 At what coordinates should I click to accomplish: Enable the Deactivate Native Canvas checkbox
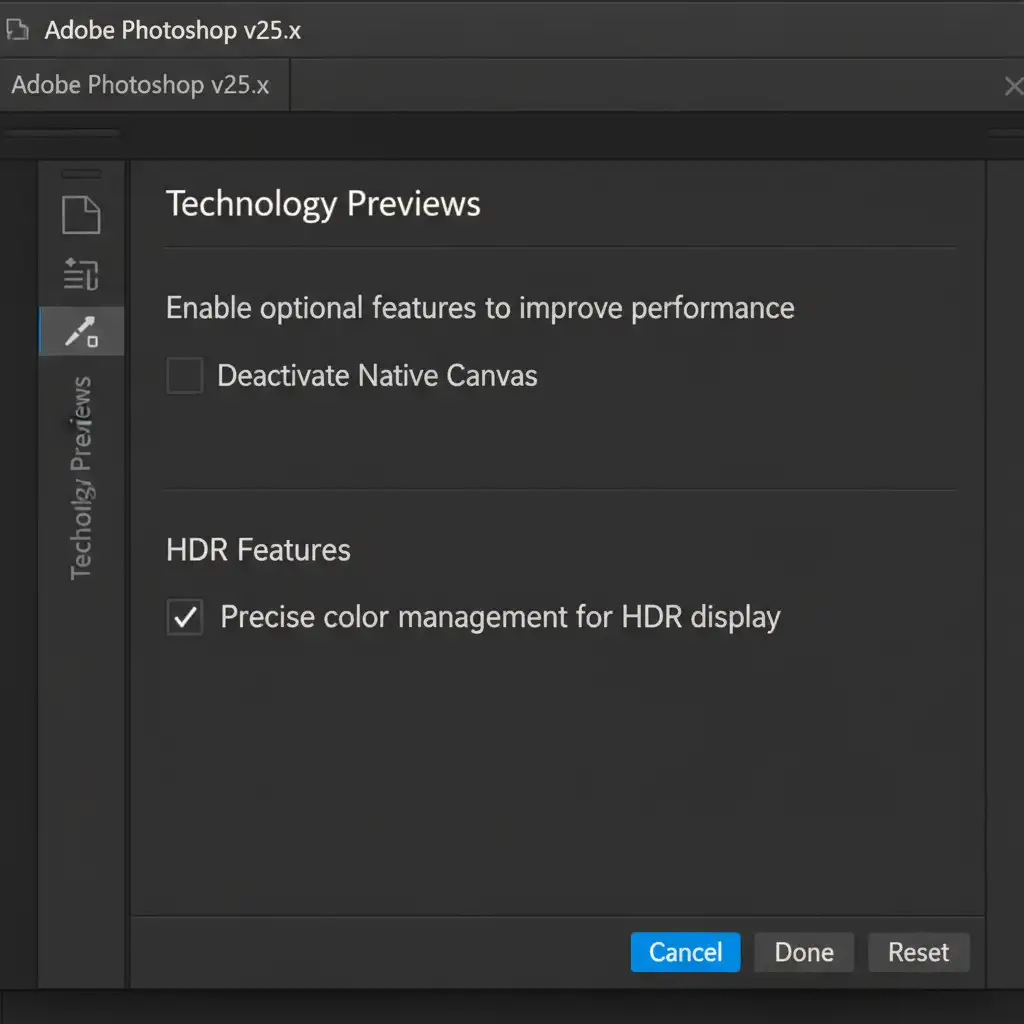(185, 376)
